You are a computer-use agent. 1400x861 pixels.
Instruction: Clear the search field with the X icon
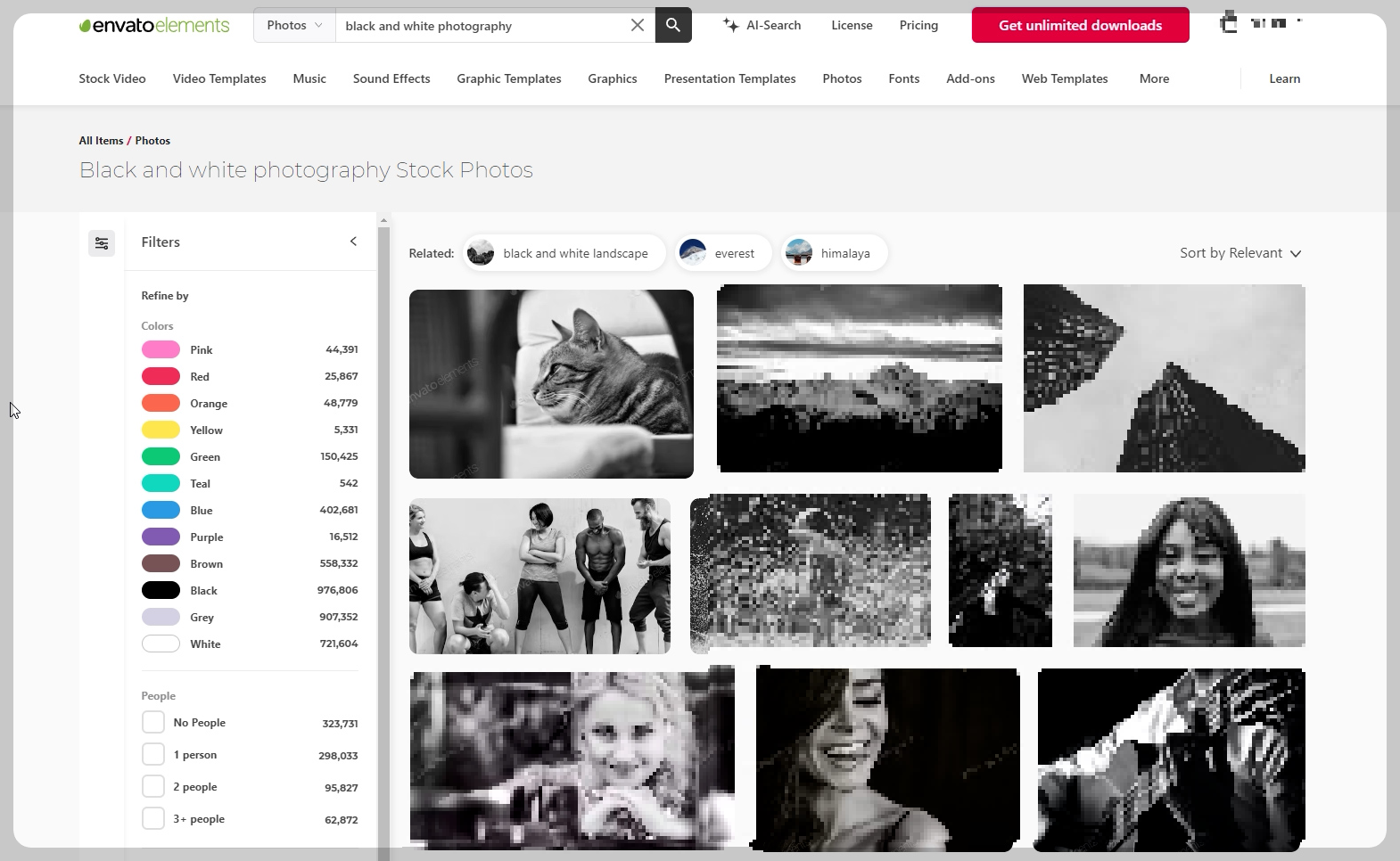[x=638, y=25]
